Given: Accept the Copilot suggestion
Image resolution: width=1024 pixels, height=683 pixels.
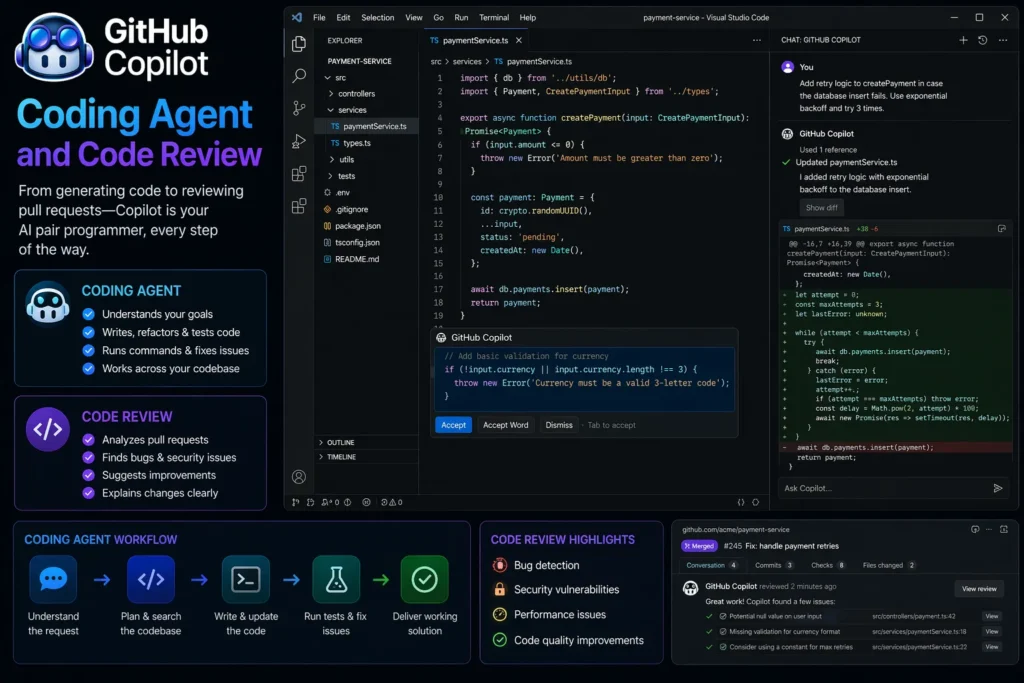Looking at the screenshot, I should [453, 425].
